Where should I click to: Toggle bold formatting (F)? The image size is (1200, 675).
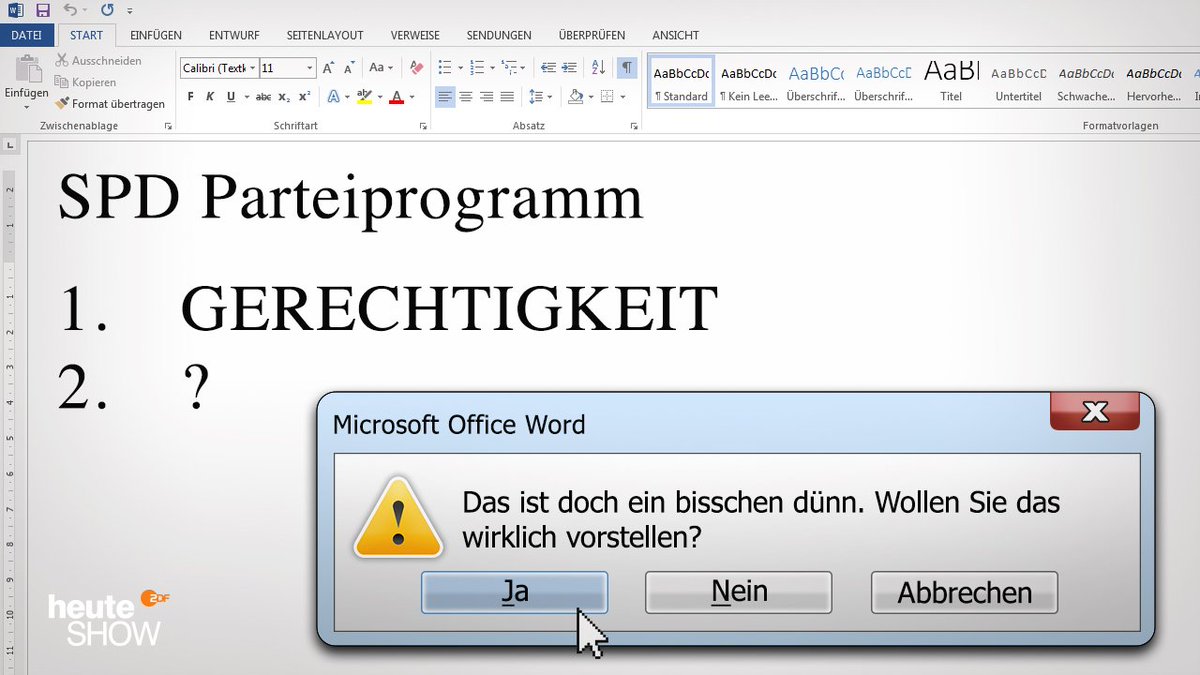pyautogui.click(x=191, y=97)
